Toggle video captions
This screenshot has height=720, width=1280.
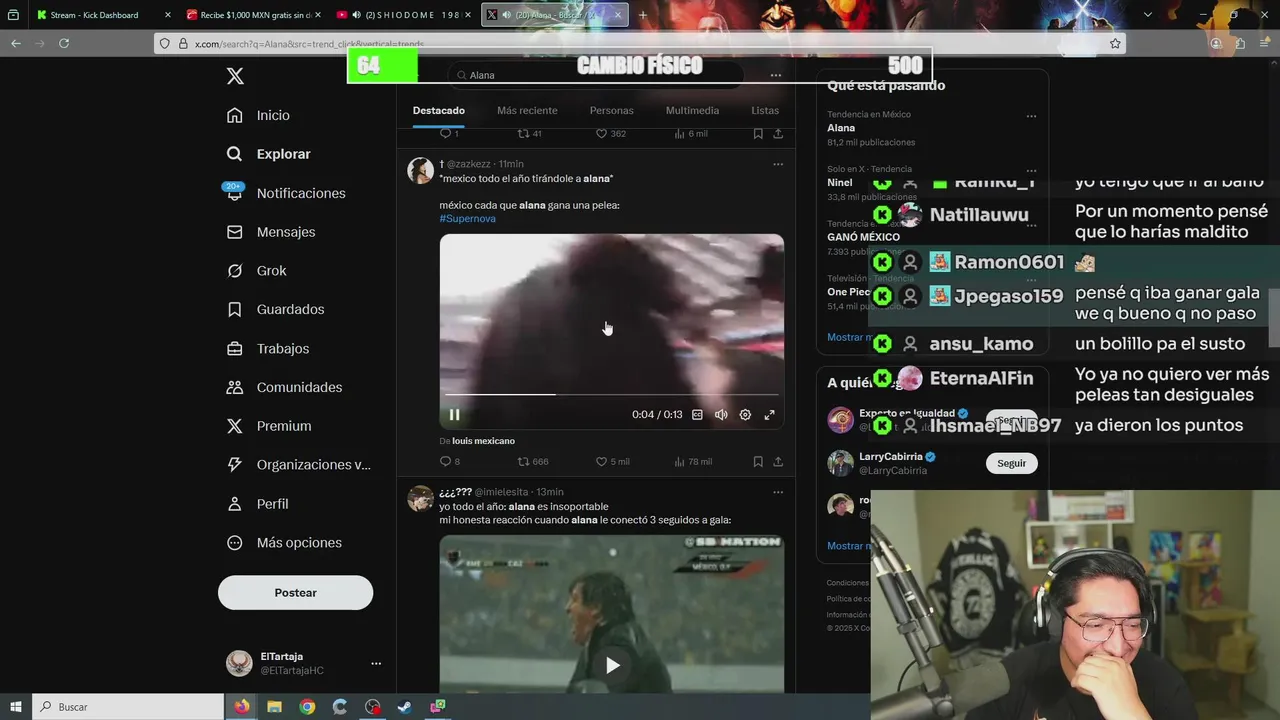[697, 415]
